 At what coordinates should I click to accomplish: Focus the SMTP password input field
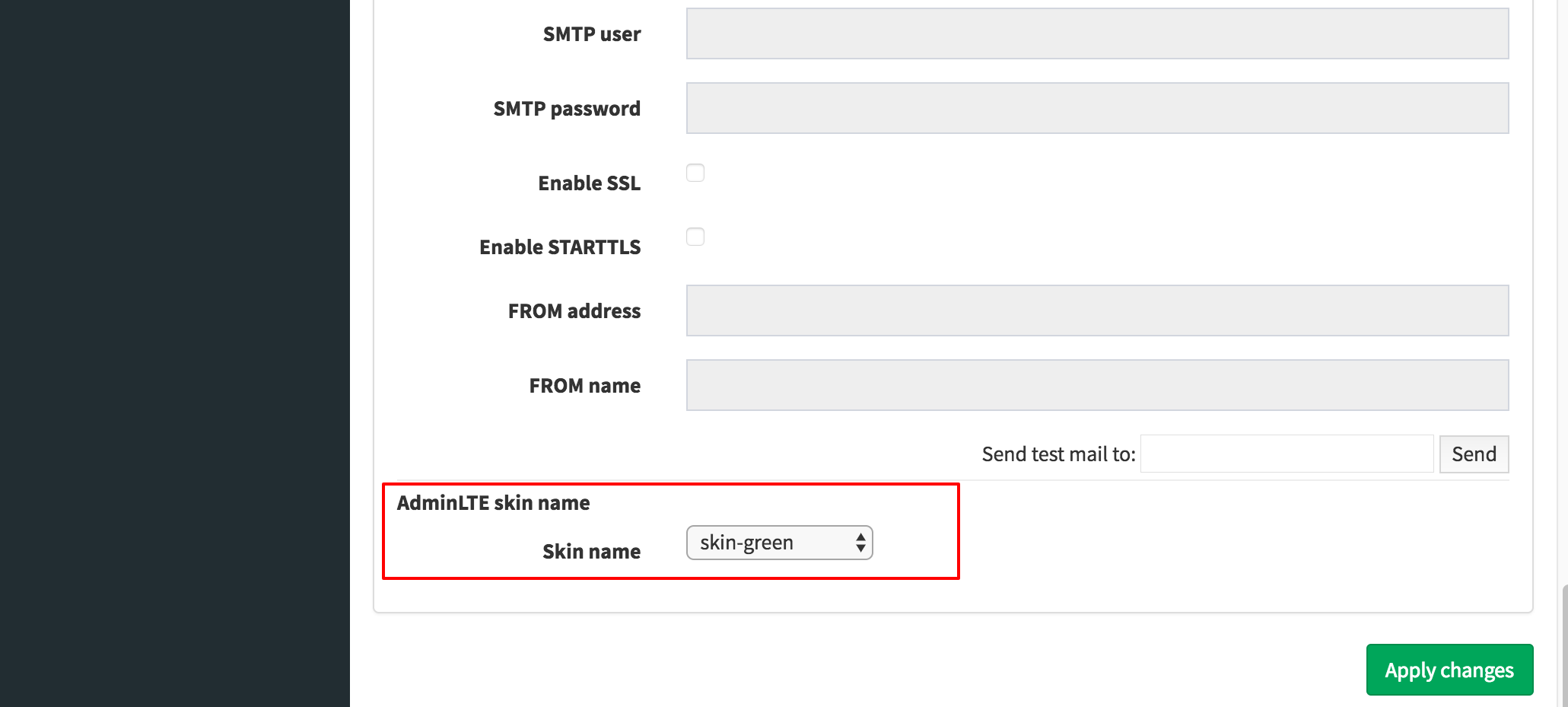click(x=1097, y=108)
